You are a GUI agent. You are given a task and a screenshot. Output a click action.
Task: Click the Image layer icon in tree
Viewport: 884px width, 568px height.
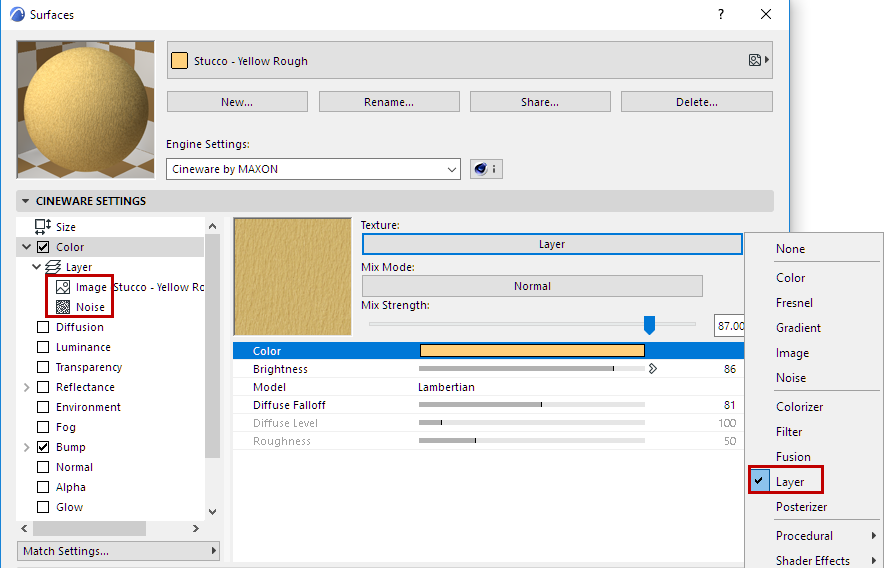(63, 287)
